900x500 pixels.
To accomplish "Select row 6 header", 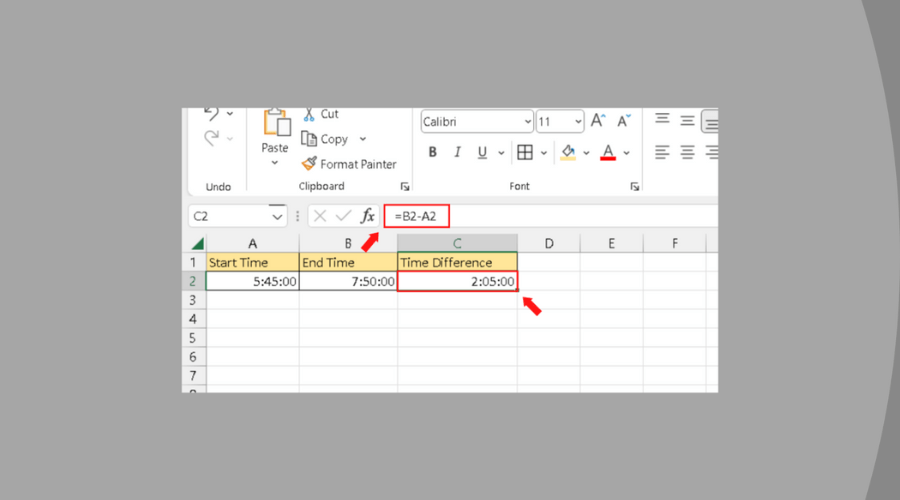I will click(x=193, y=357).
